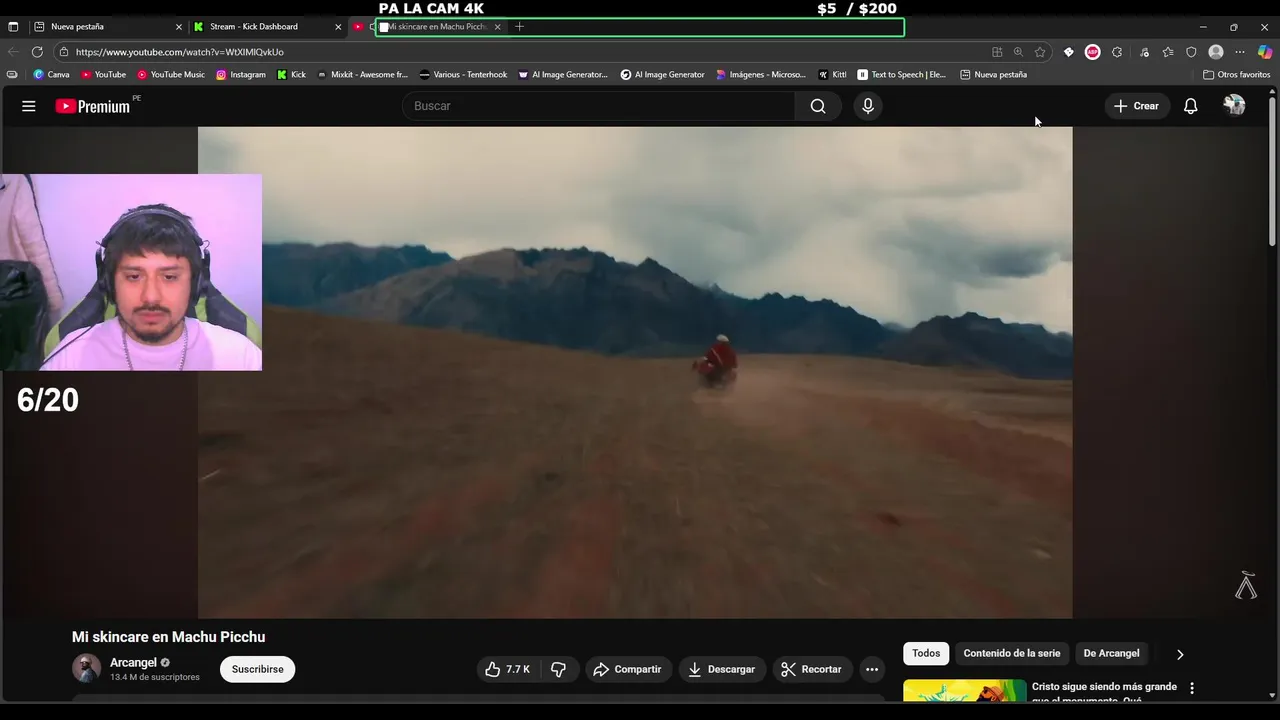Share video using Compartir button
Screen dimensions: 1280x720
click(627, 669)
